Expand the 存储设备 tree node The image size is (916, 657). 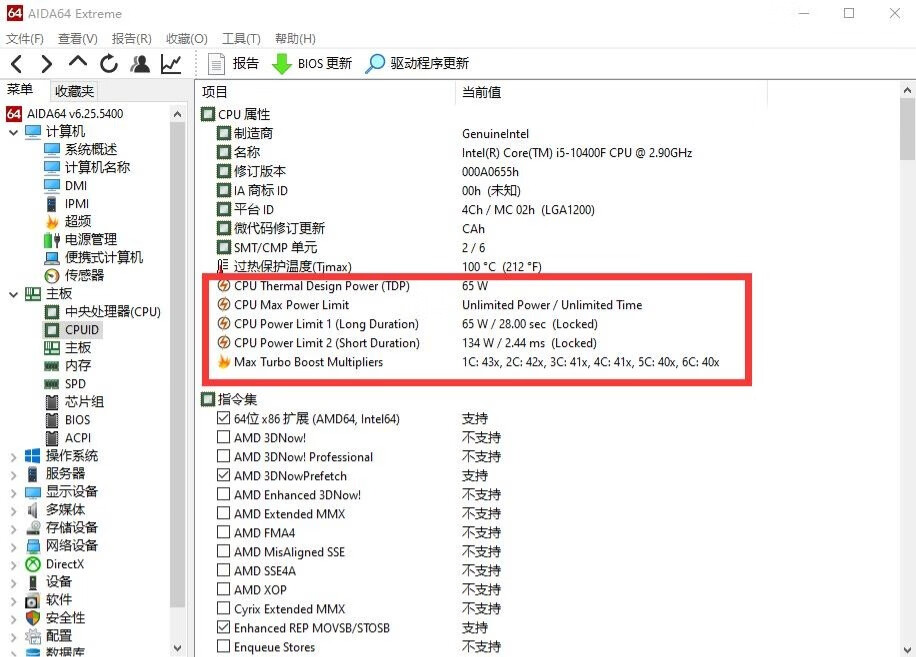coord(13,529)
